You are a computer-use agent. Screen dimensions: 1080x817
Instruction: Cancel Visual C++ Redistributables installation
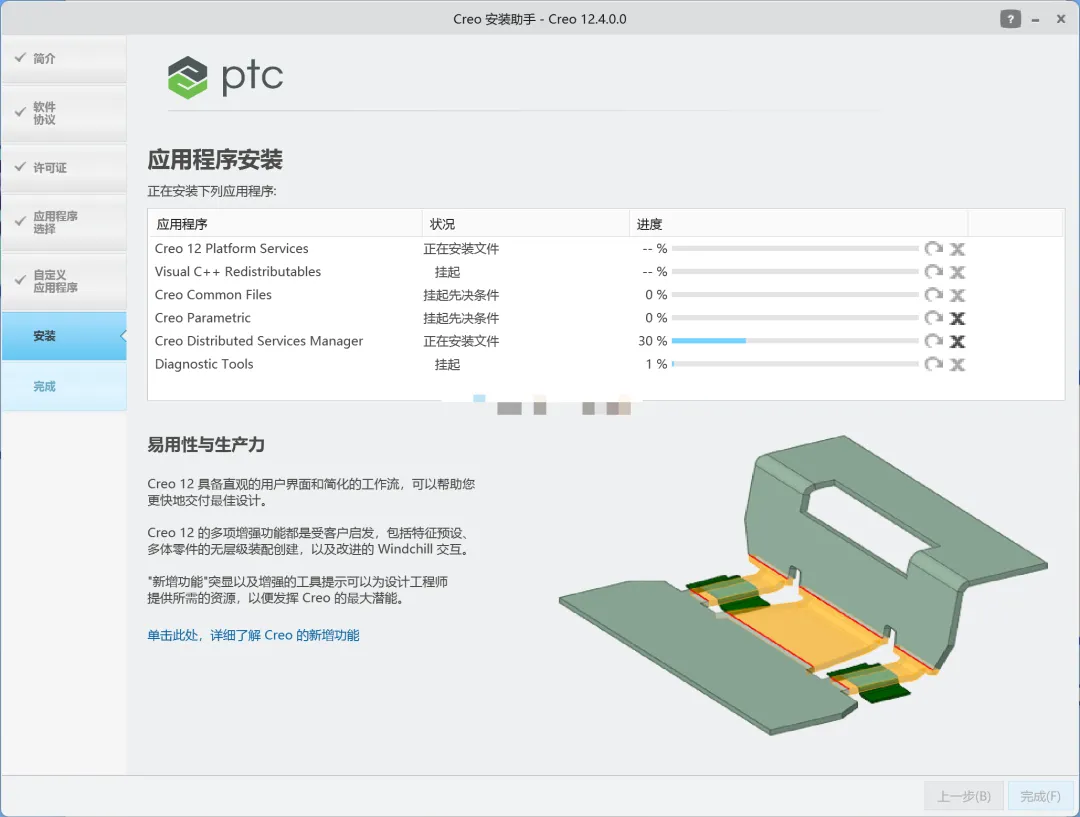click(957, 272)
